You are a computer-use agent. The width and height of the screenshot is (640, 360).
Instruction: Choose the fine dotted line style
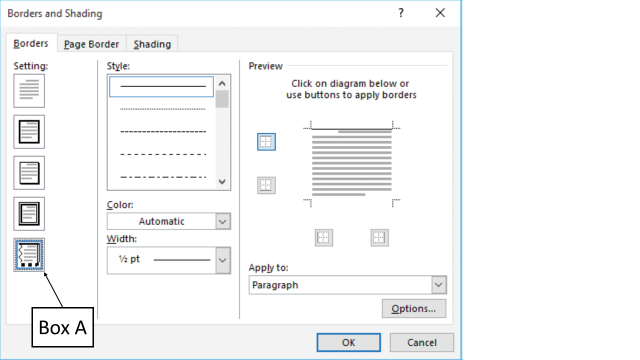coord(162,109)
